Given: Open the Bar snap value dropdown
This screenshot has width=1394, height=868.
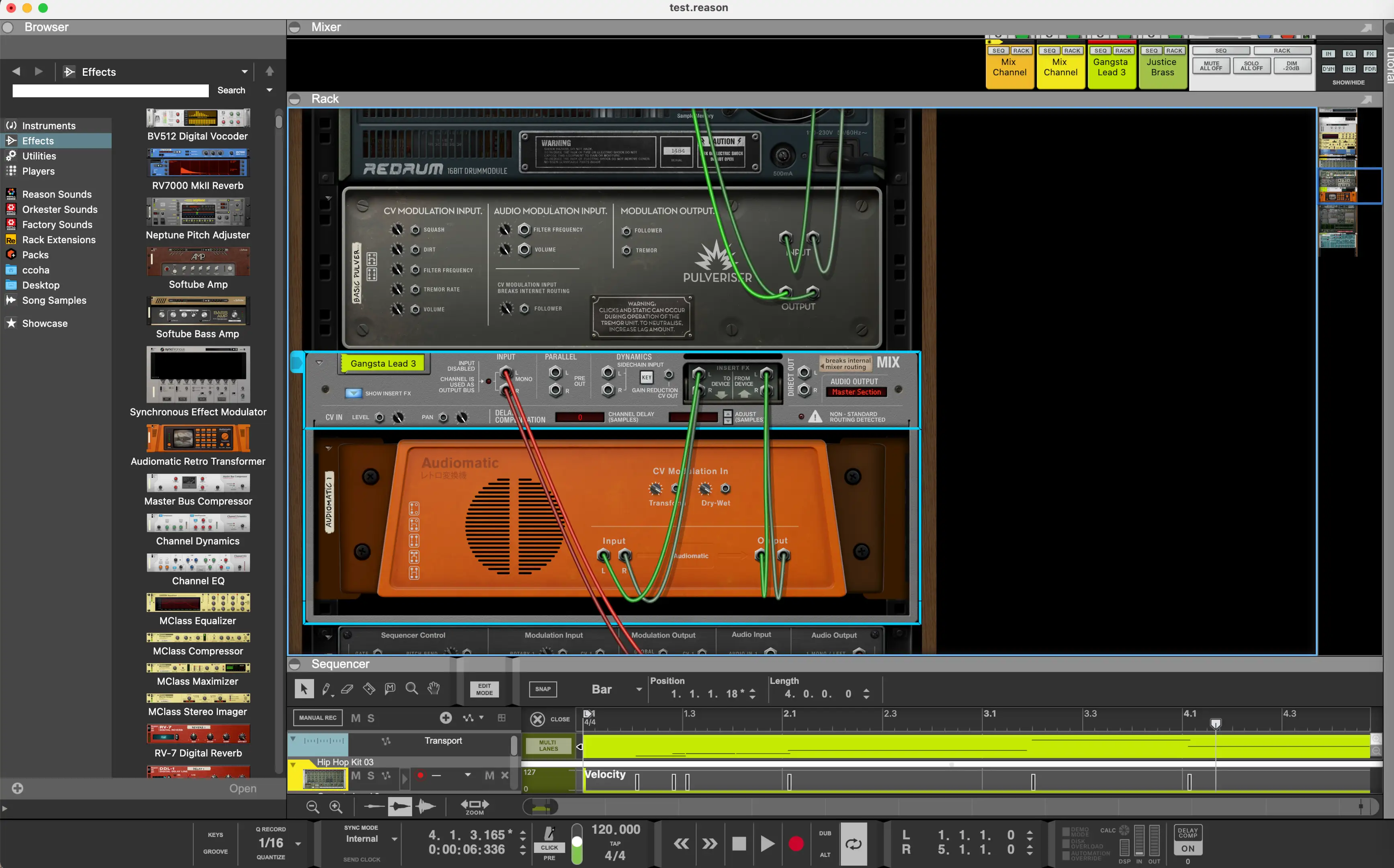Looking at the screenshot, I should tap(639, 689).
